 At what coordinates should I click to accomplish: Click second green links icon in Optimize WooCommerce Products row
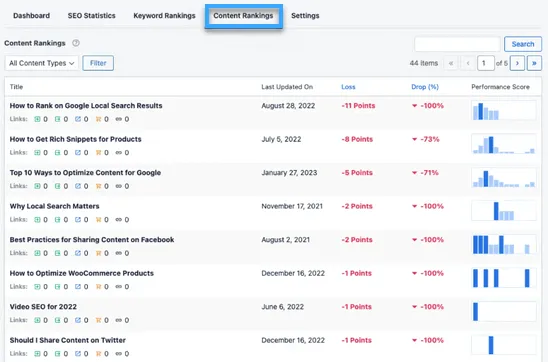(57, 287)
